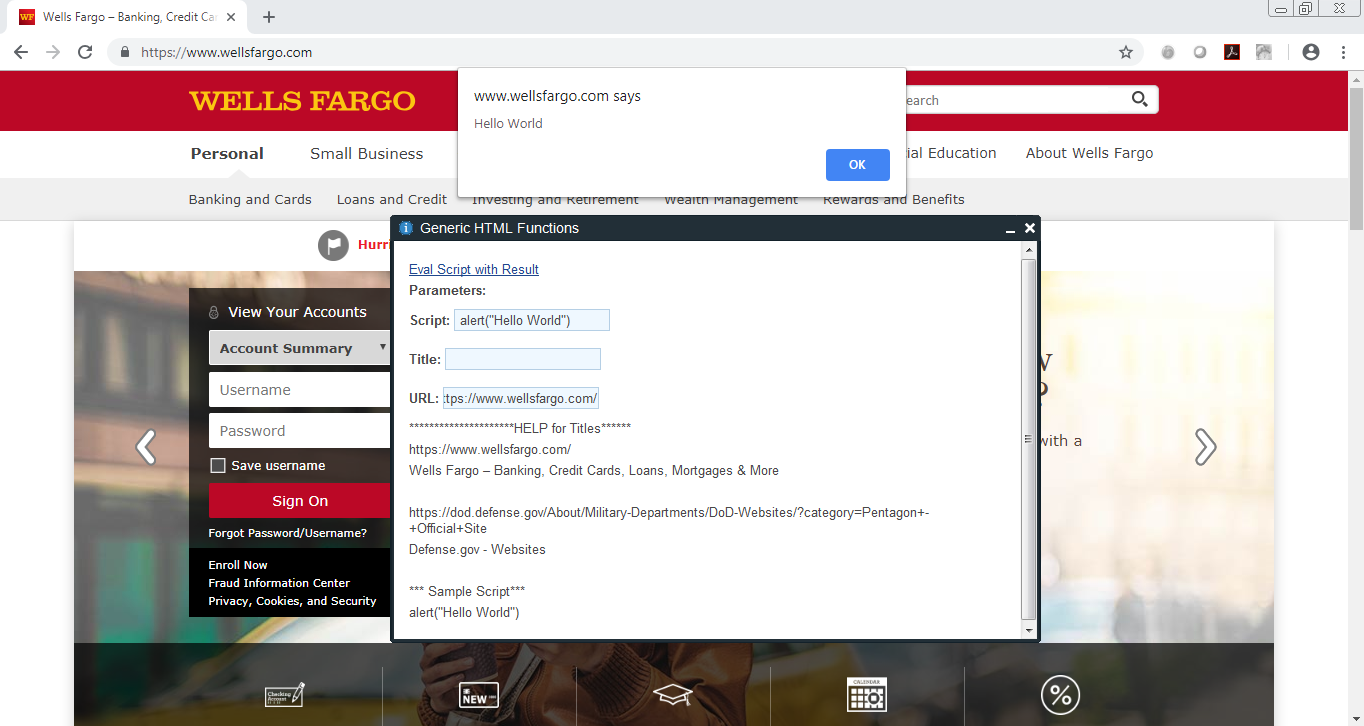Click into the Script input field
This screenshot has height=726, width=1364.
coord(531,320)
